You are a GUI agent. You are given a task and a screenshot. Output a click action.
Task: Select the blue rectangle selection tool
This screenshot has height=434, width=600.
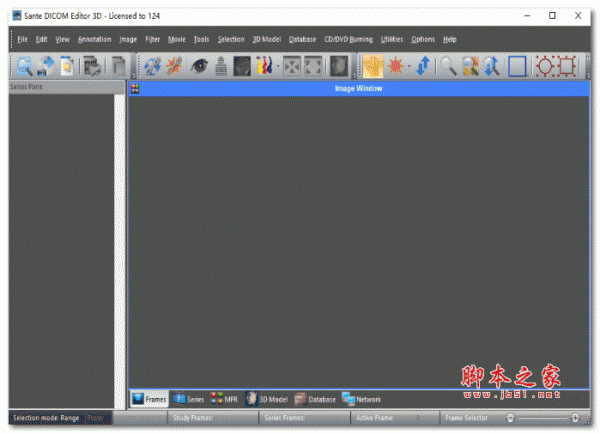tap(517, 66)
